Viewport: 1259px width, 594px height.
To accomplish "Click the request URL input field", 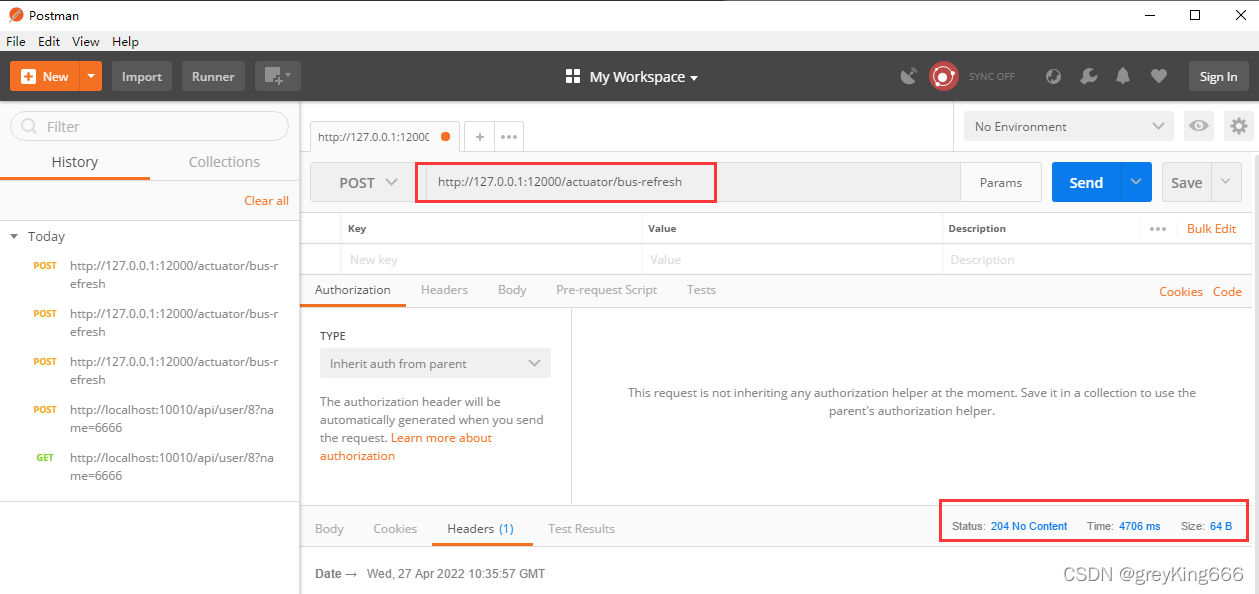I will pyautogui.click(x=693, y=182).
